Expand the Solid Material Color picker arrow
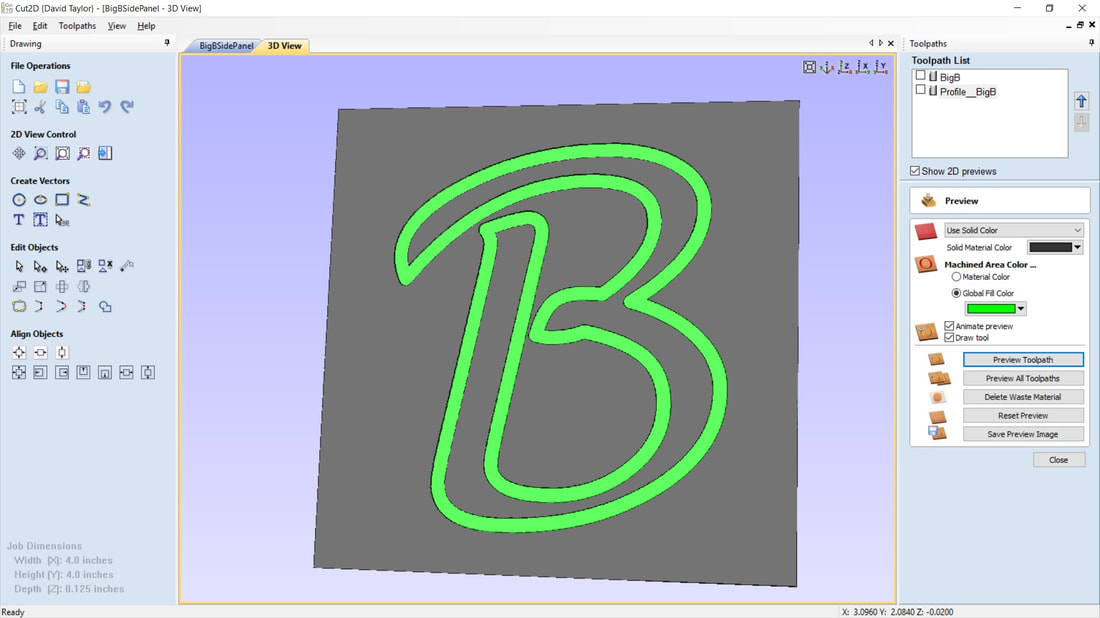The width and height of the screenshot is (1100, 618). click(x=1077, y=248)
